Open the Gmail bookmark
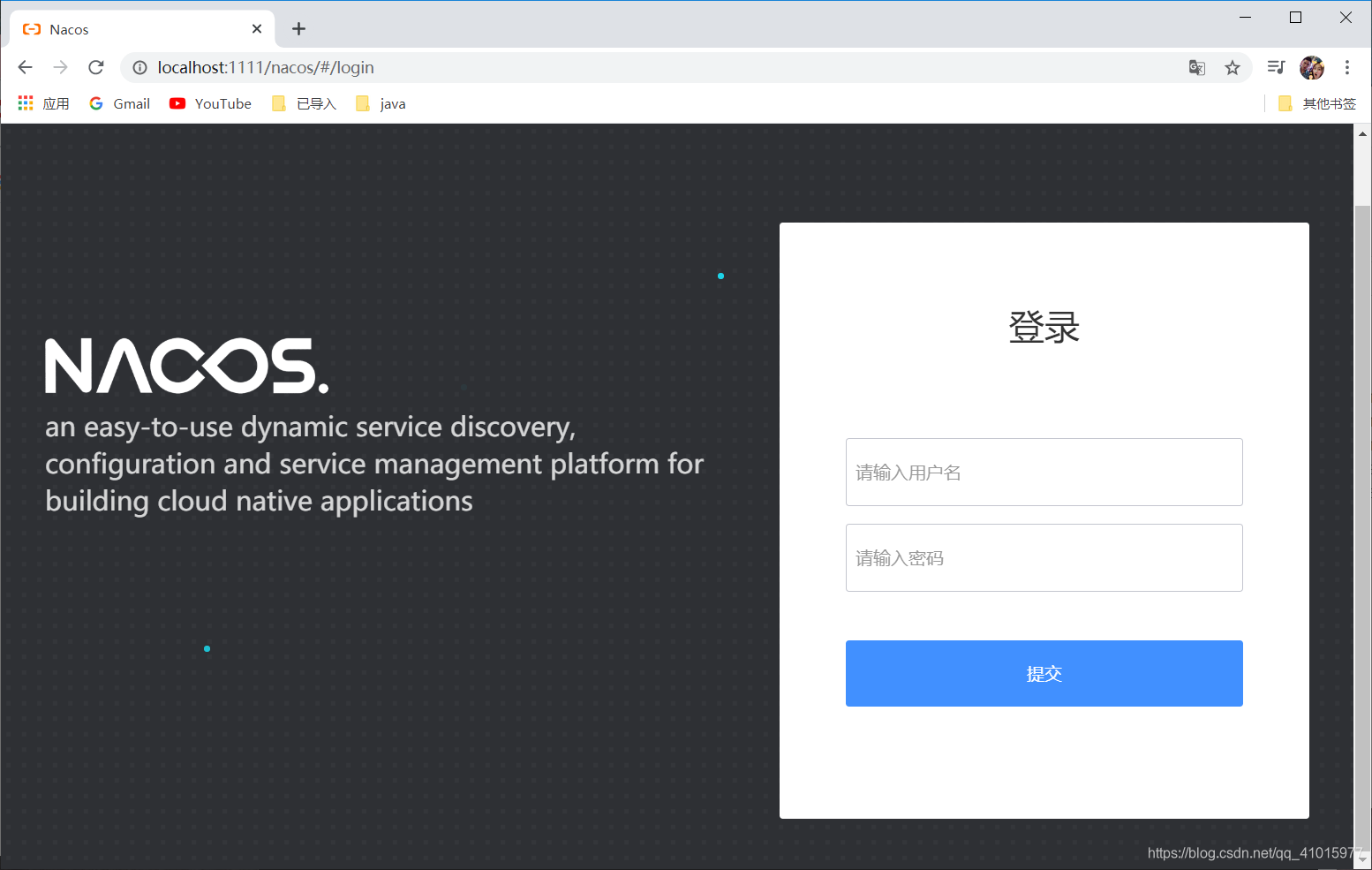Viewport: 1372px width, 870px height. [120, 103]
